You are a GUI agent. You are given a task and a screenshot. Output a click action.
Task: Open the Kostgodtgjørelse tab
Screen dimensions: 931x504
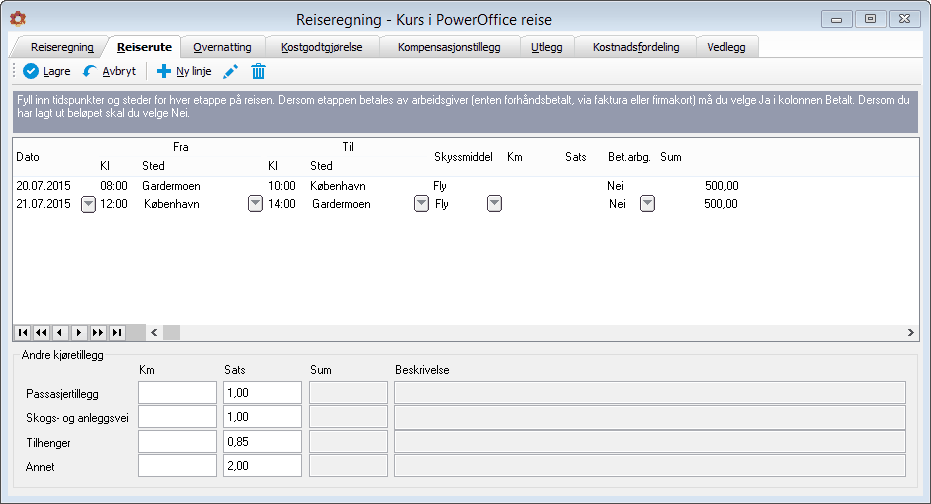point(322,47)
